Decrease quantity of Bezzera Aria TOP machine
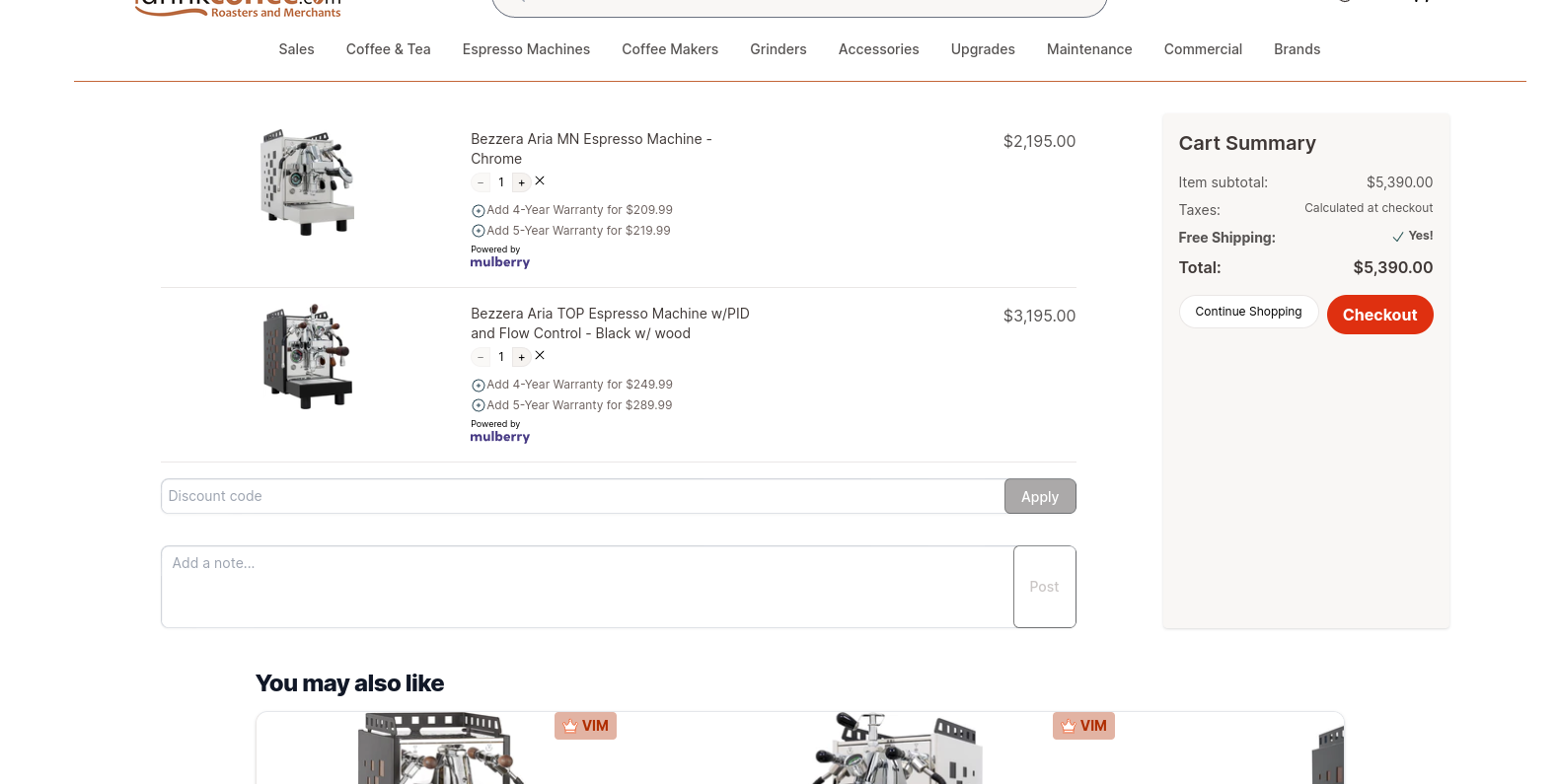 [481, 357]
